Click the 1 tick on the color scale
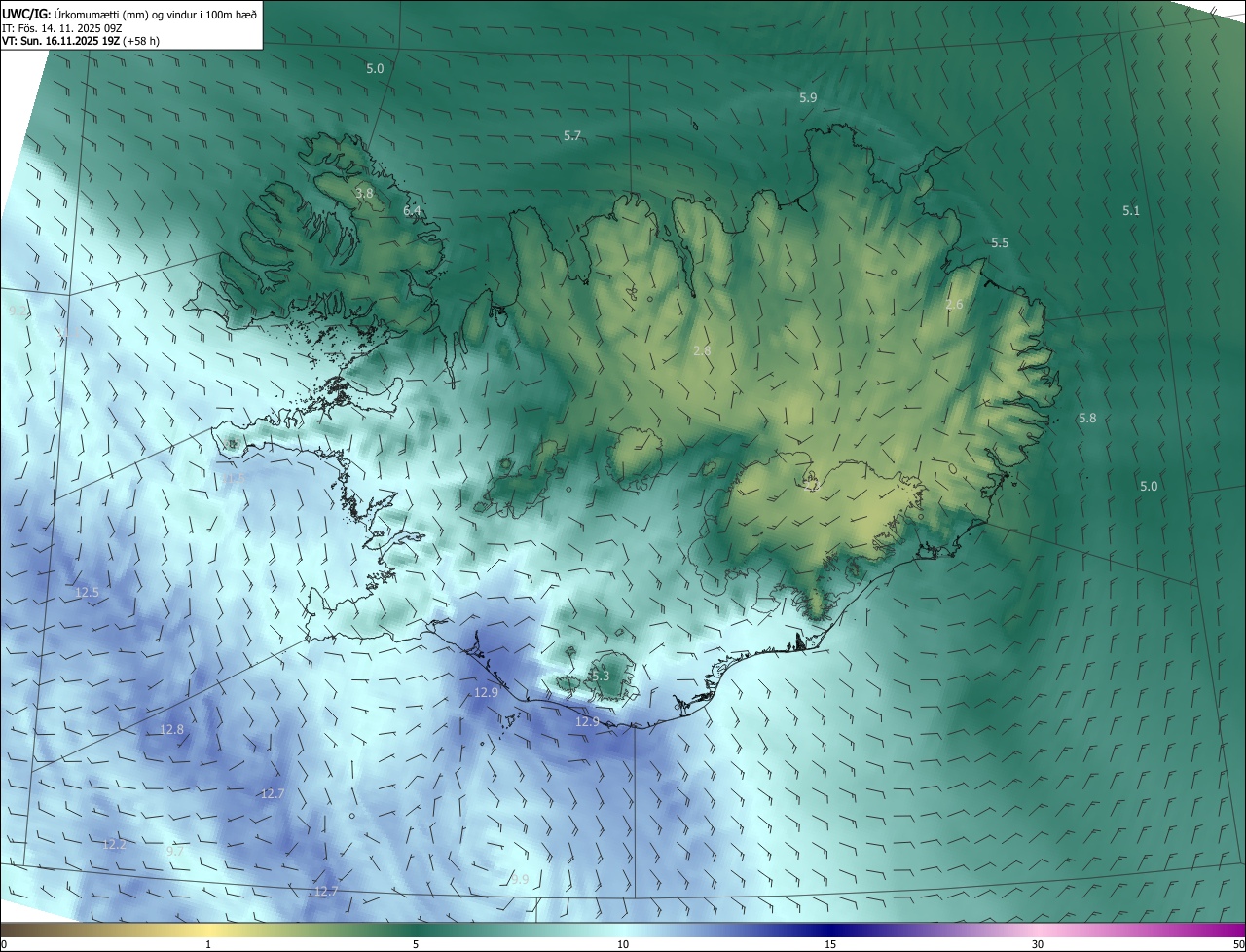Image resolution: width=1246 pixels, height=952 pixels. 208,943
